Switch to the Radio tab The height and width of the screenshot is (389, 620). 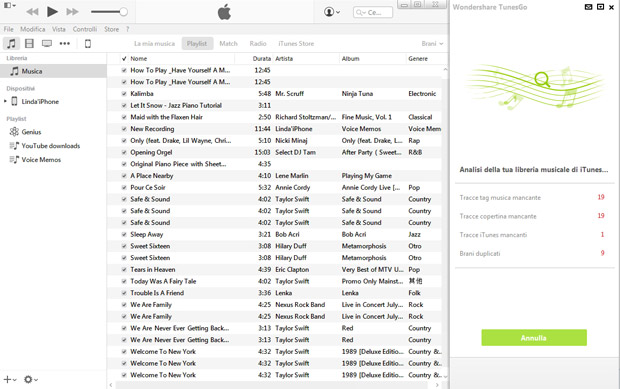(x=258, y=43)
